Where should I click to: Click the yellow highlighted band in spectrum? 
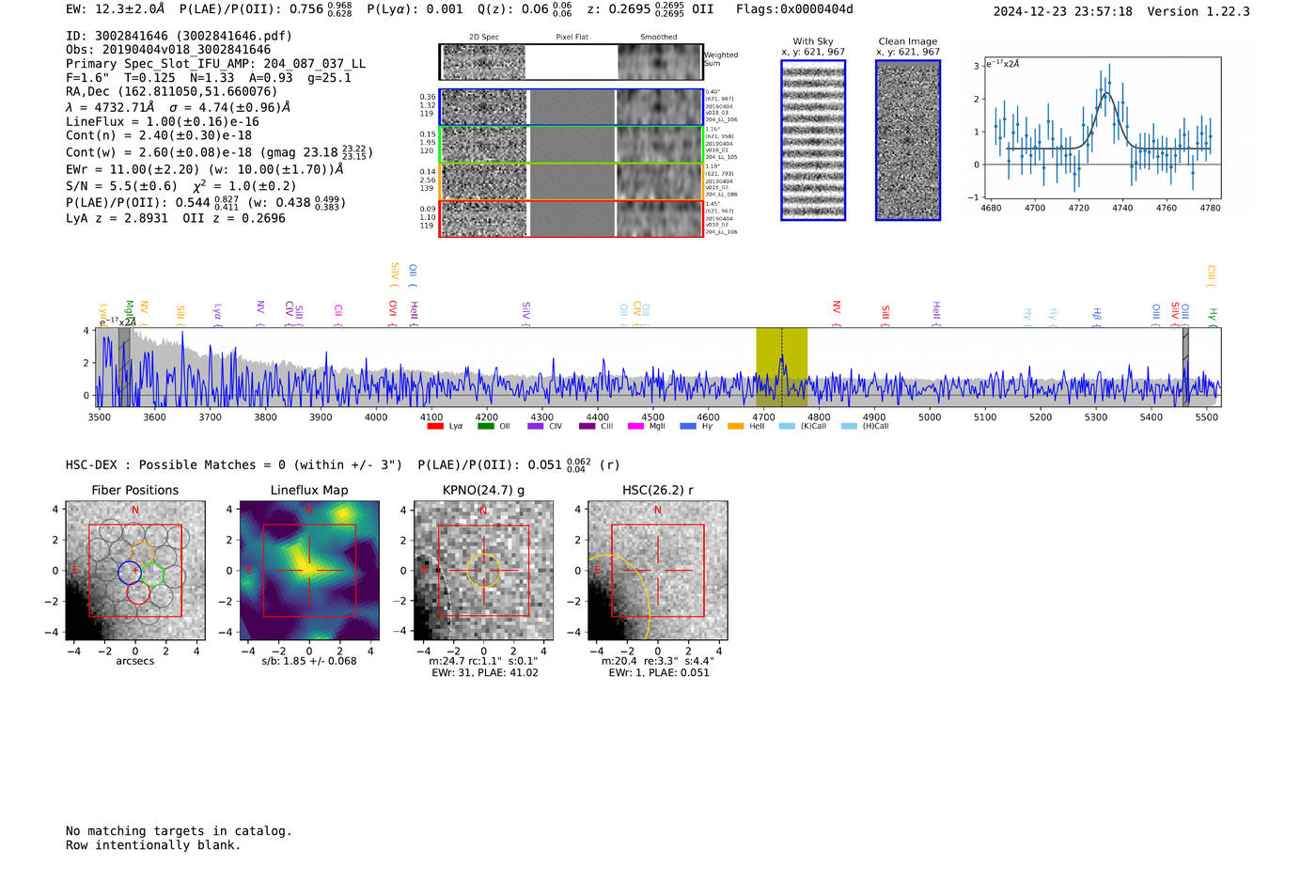[x=781, y=368]
